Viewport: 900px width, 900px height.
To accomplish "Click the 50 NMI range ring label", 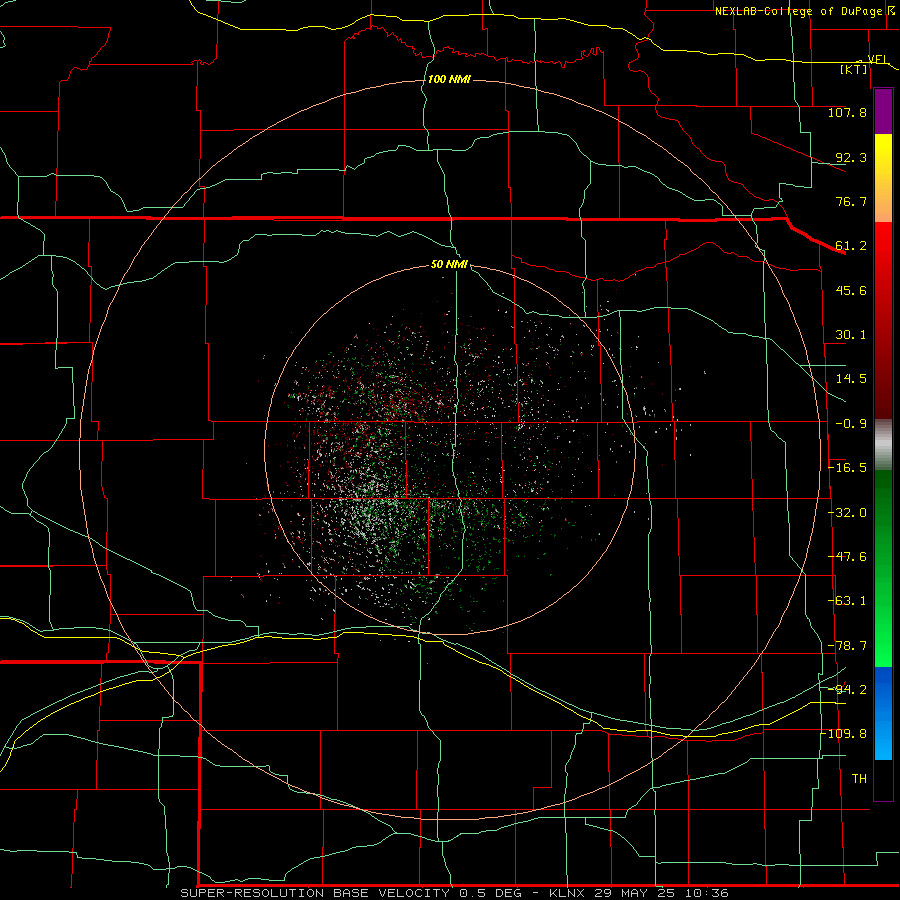I will pos(449,264).
